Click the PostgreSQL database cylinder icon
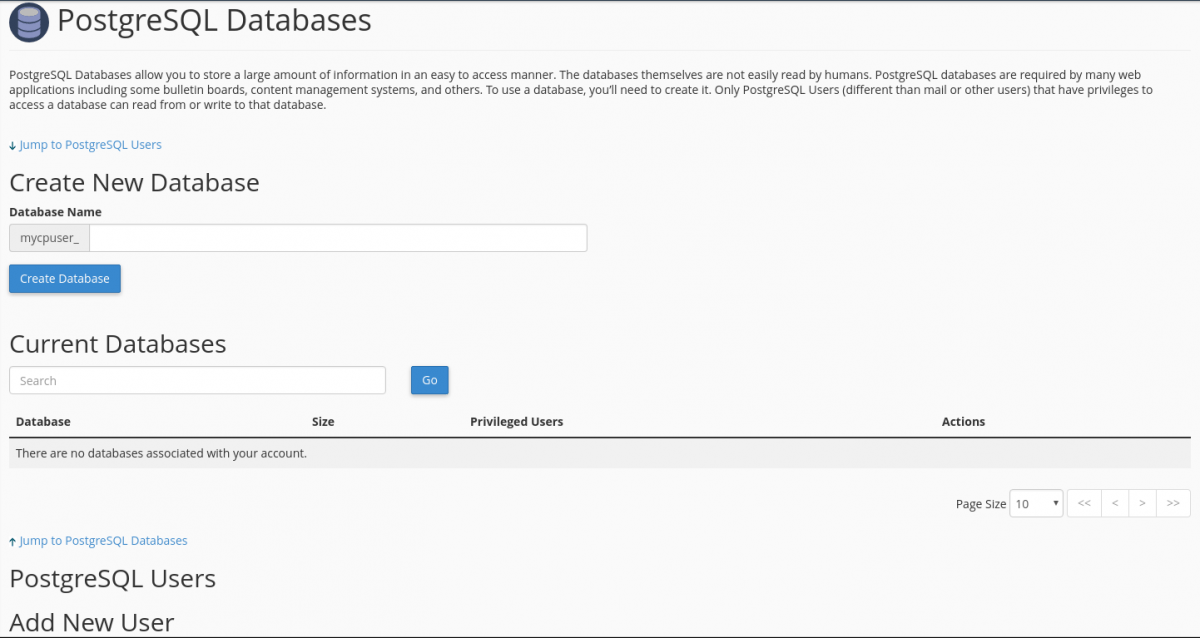The height and width of the screenshot is (638, 1200). tap(27, 22)
